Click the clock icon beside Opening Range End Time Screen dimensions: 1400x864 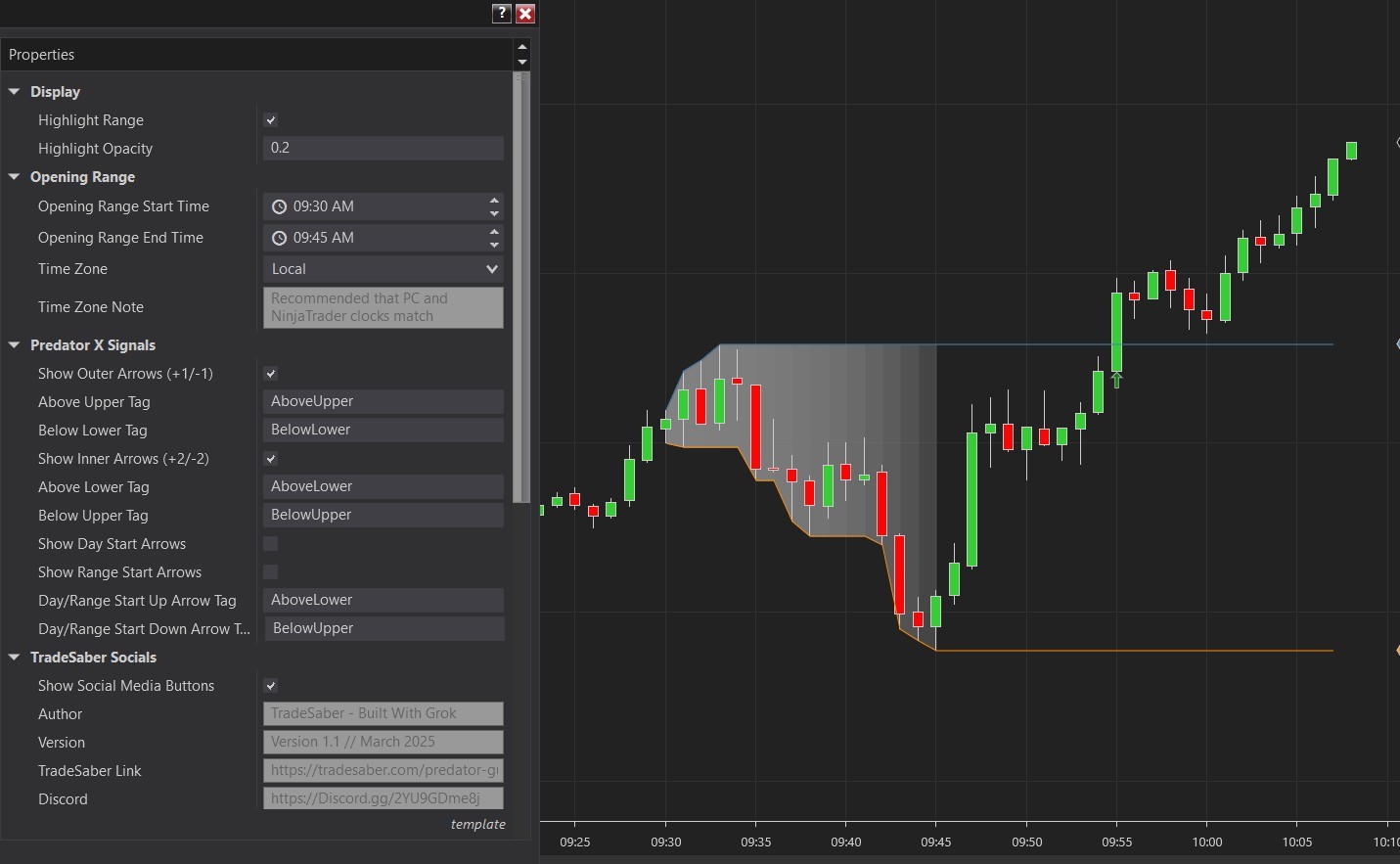point(278,237)
